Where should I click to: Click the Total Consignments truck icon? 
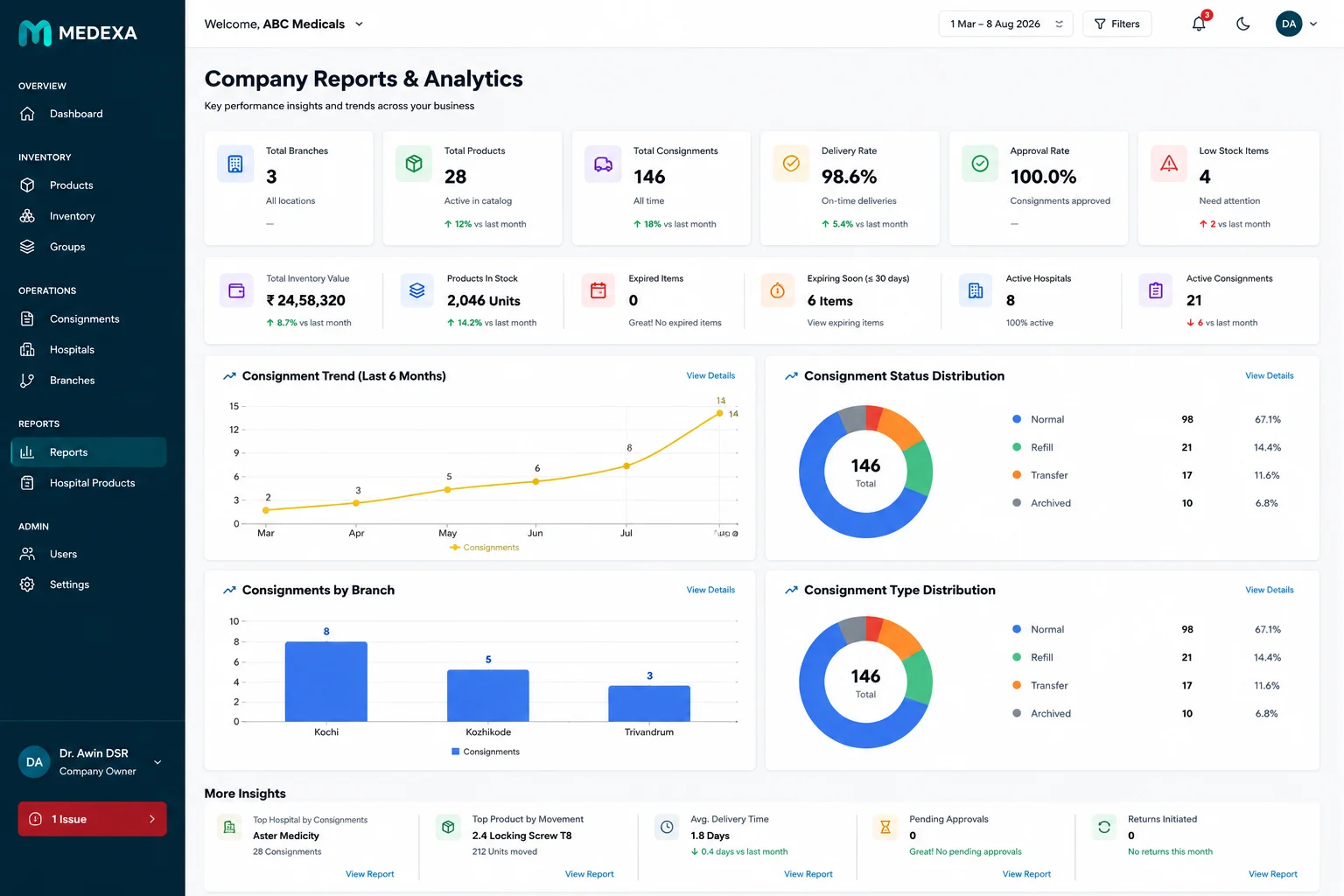(603, 164)
